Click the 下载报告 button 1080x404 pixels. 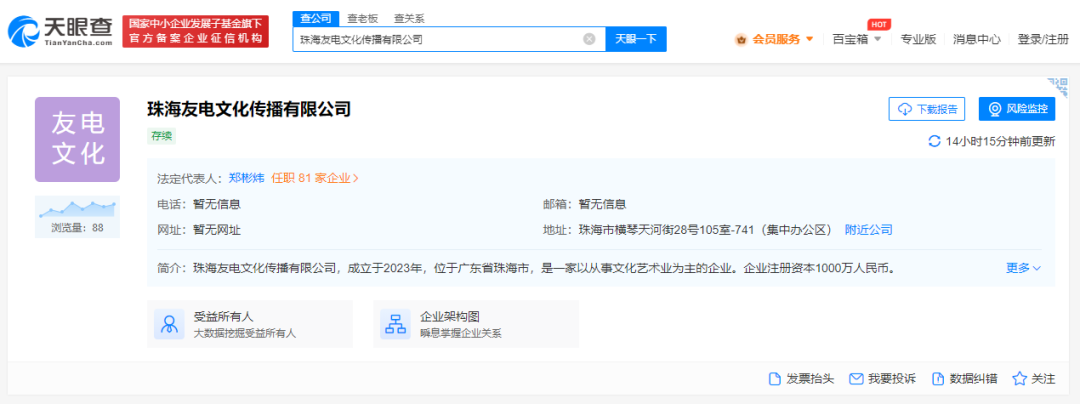[927, 109]
